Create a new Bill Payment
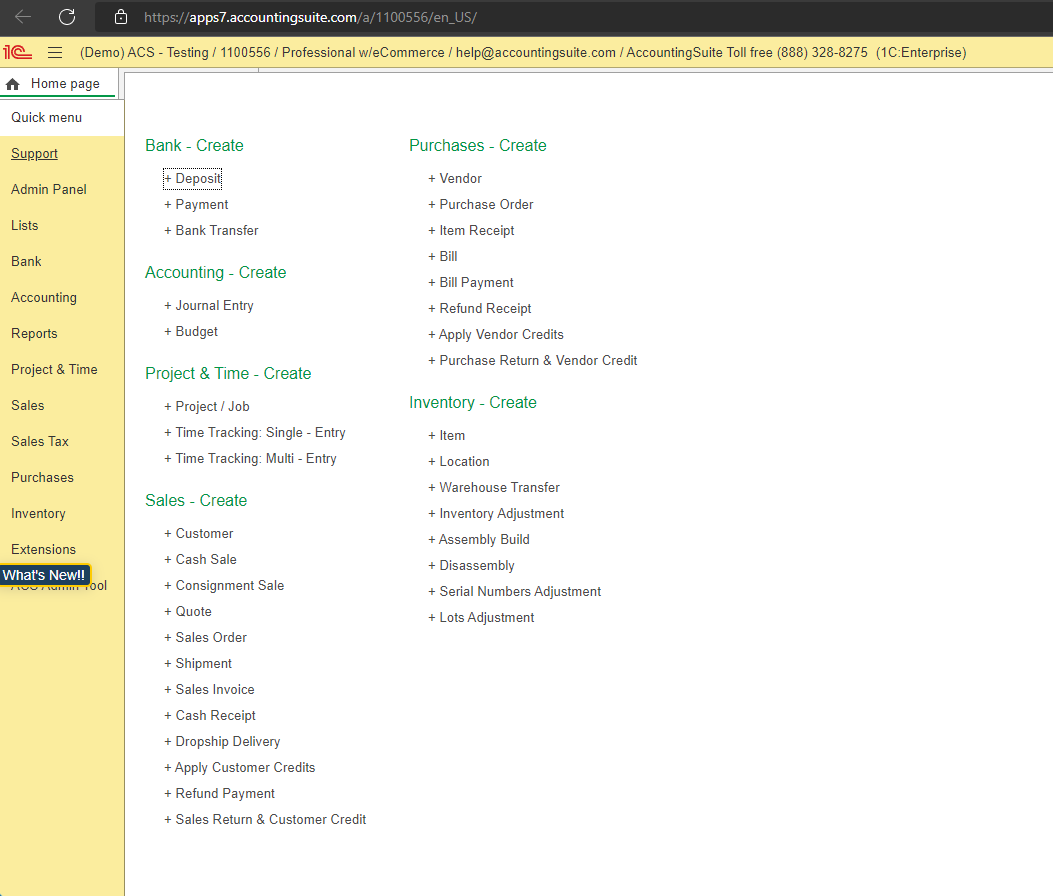Viewport: 1053px width, 896px height. point(471,283)
